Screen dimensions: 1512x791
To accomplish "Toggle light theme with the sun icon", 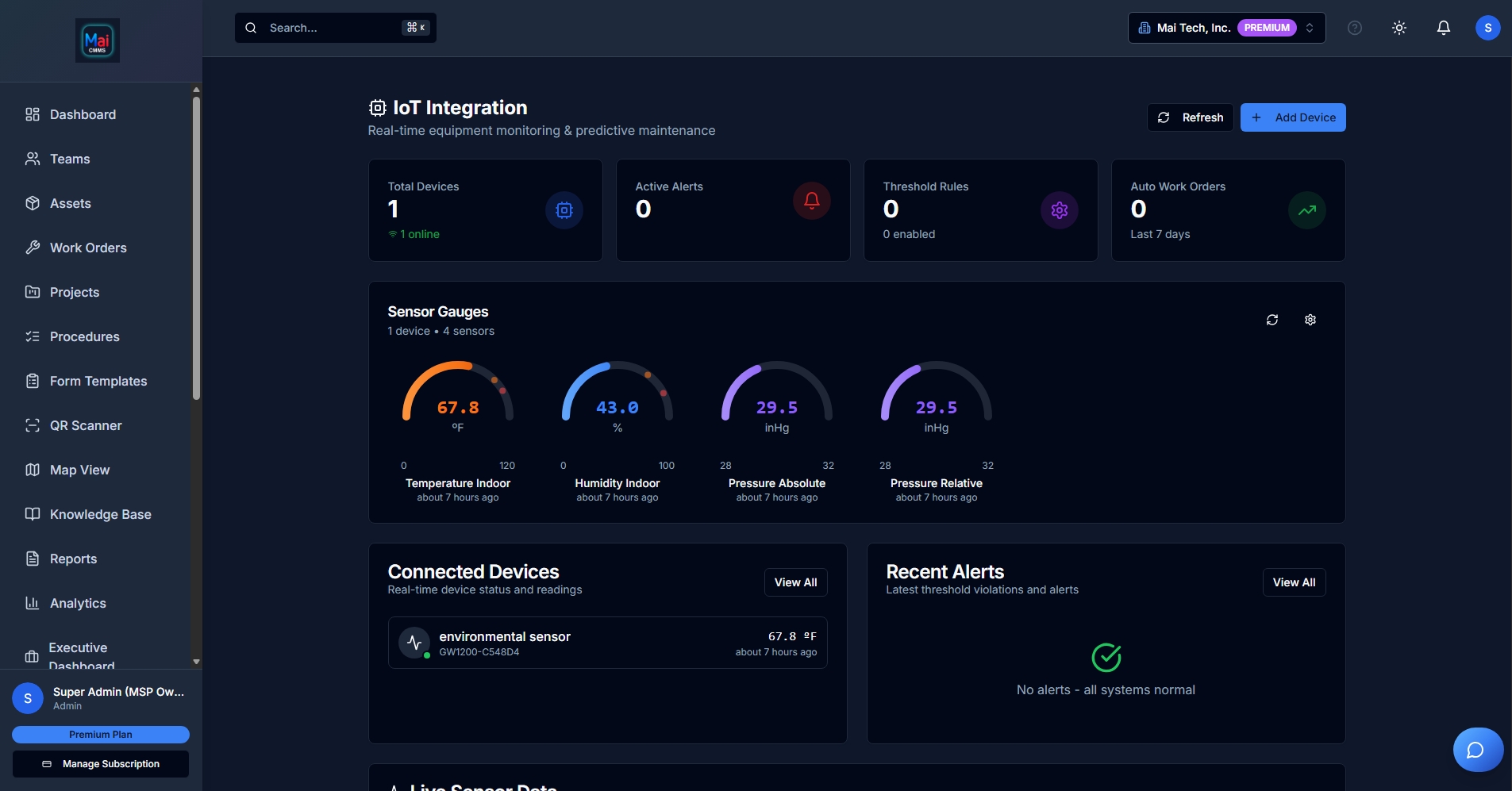I will [x=1399, y=27].
